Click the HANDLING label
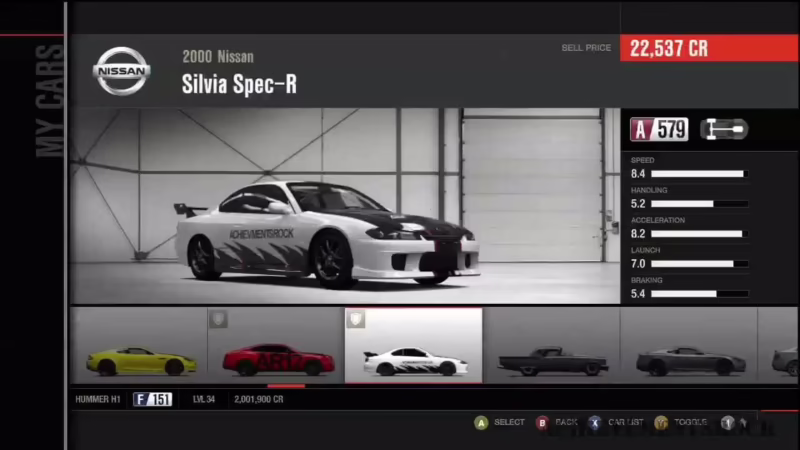800x450 pixels. point(649,190)
